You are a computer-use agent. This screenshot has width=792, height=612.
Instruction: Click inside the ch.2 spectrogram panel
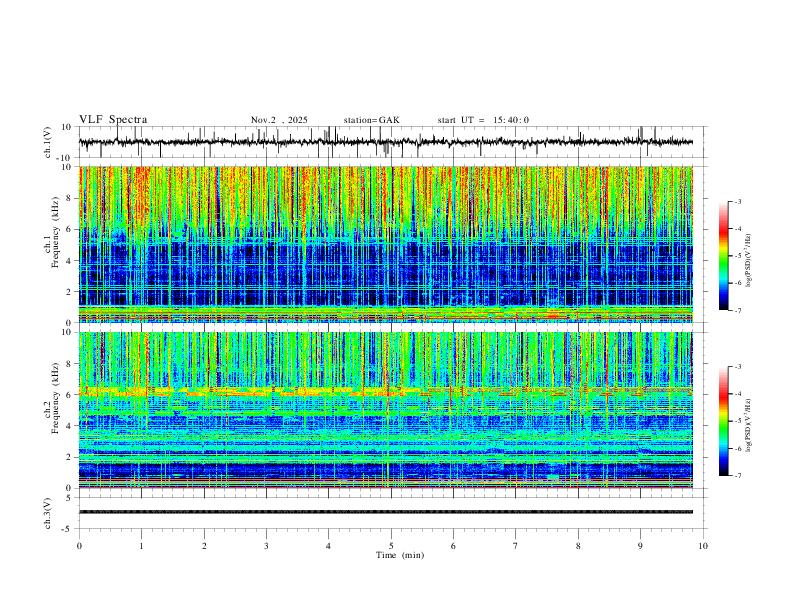click(x=386, y=410)
